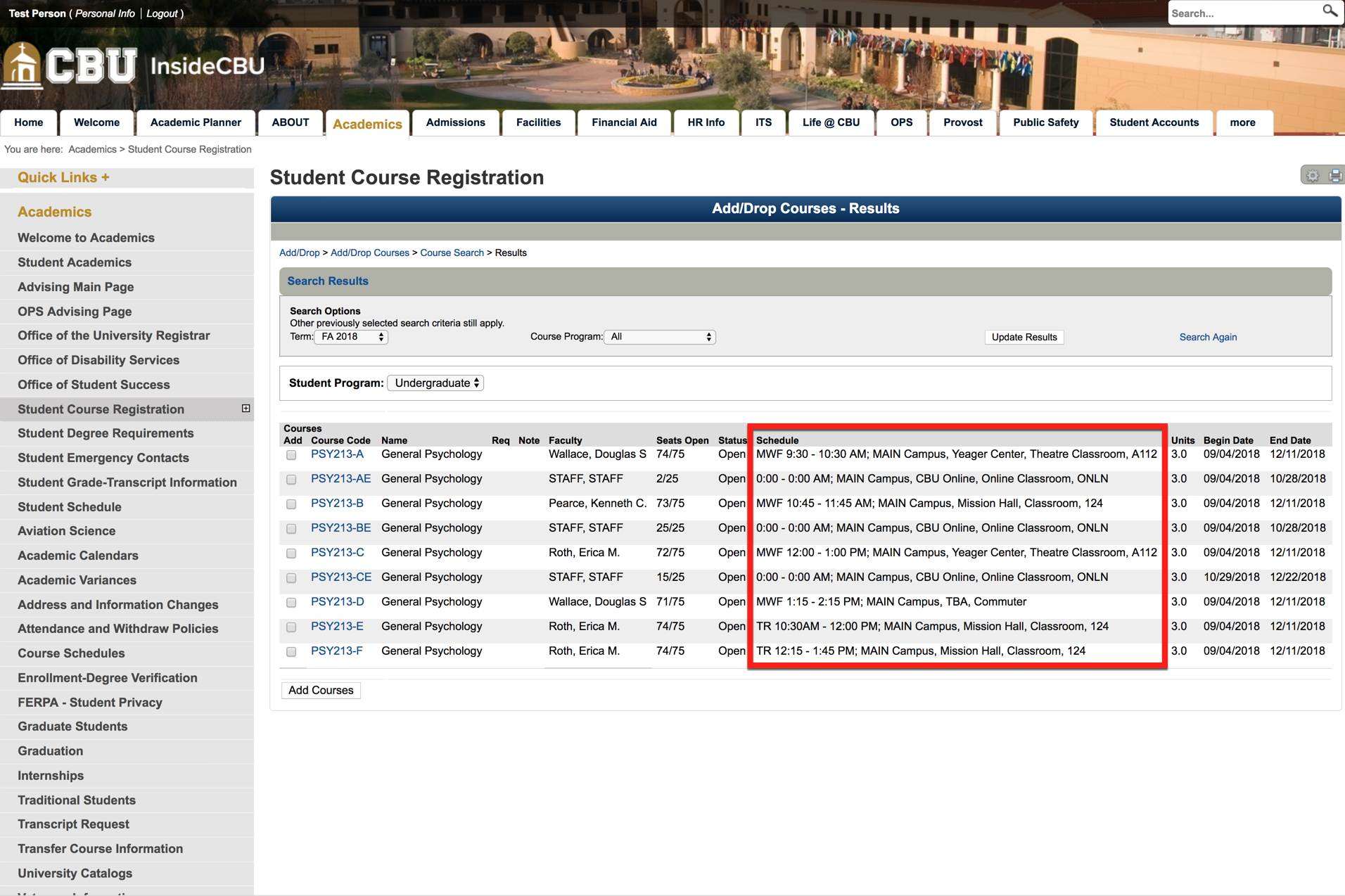Open the Term dropdown
1345x896 pixels.
tap(352, 337)
